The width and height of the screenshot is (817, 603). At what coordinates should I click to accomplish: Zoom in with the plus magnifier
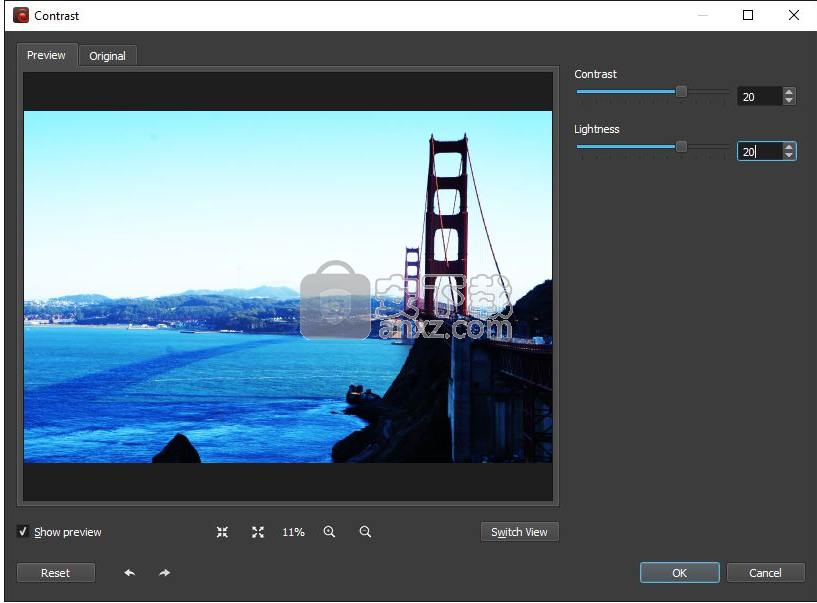point(329,532)
